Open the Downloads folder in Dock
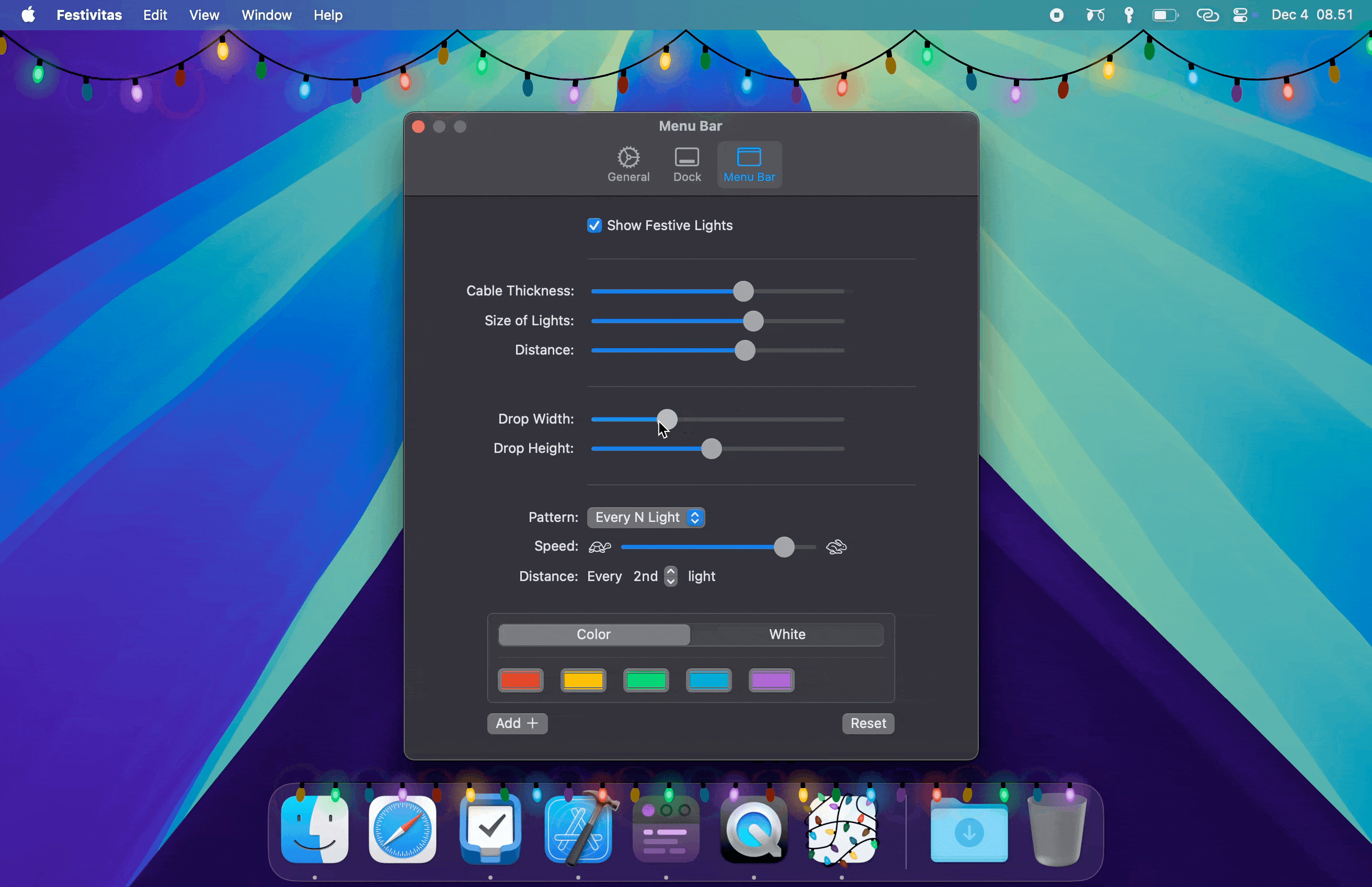1372x887 pixels. [969, 830]
